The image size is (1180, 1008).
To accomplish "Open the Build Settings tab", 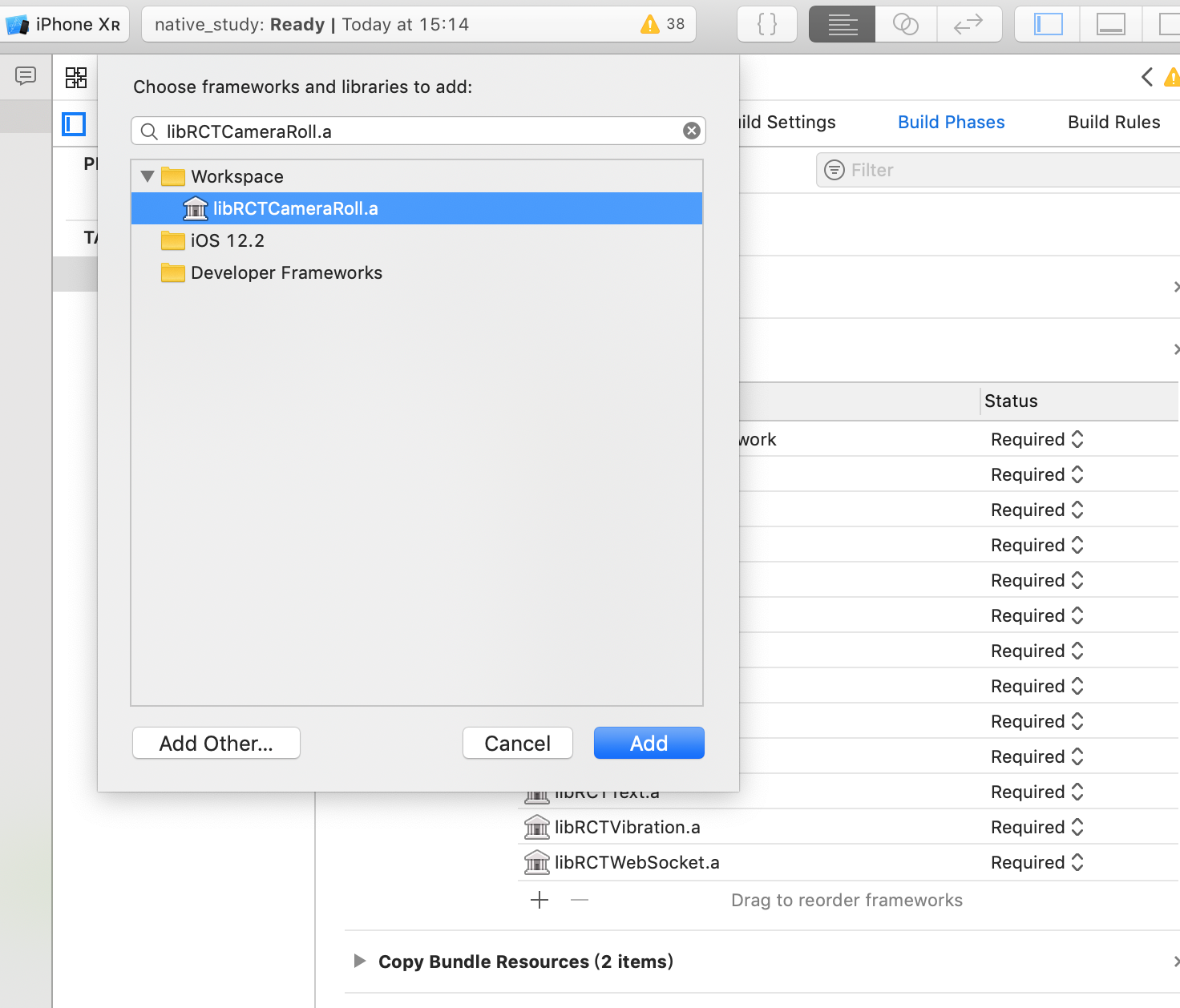I will (x=787, y=122).
